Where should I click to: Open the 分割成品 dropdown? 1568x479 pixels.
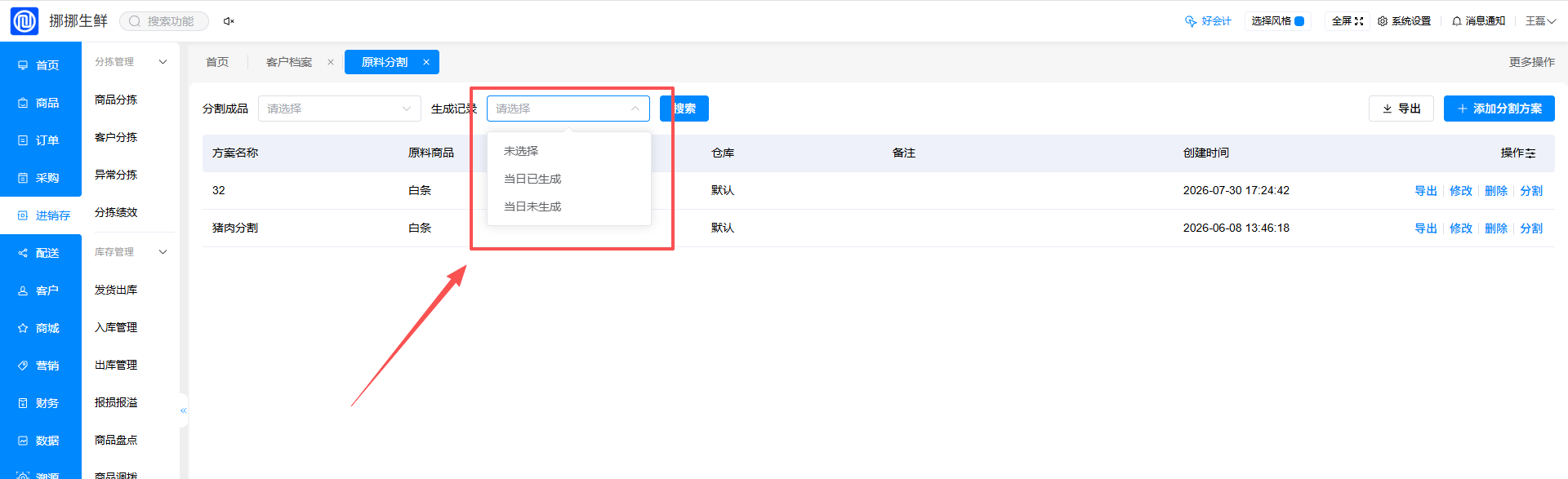pos(340,109)
